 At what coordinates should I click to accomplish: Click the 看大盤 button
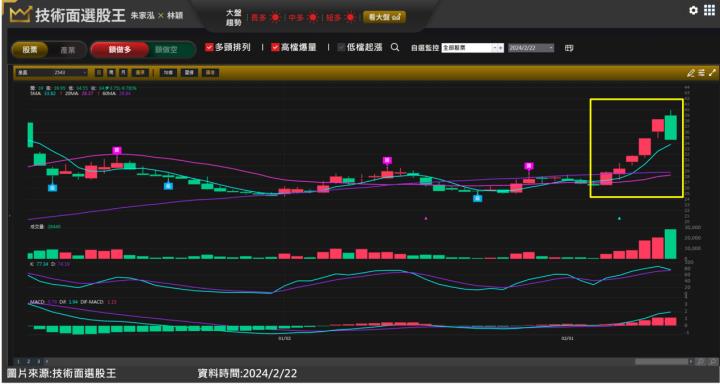(384, 17)
